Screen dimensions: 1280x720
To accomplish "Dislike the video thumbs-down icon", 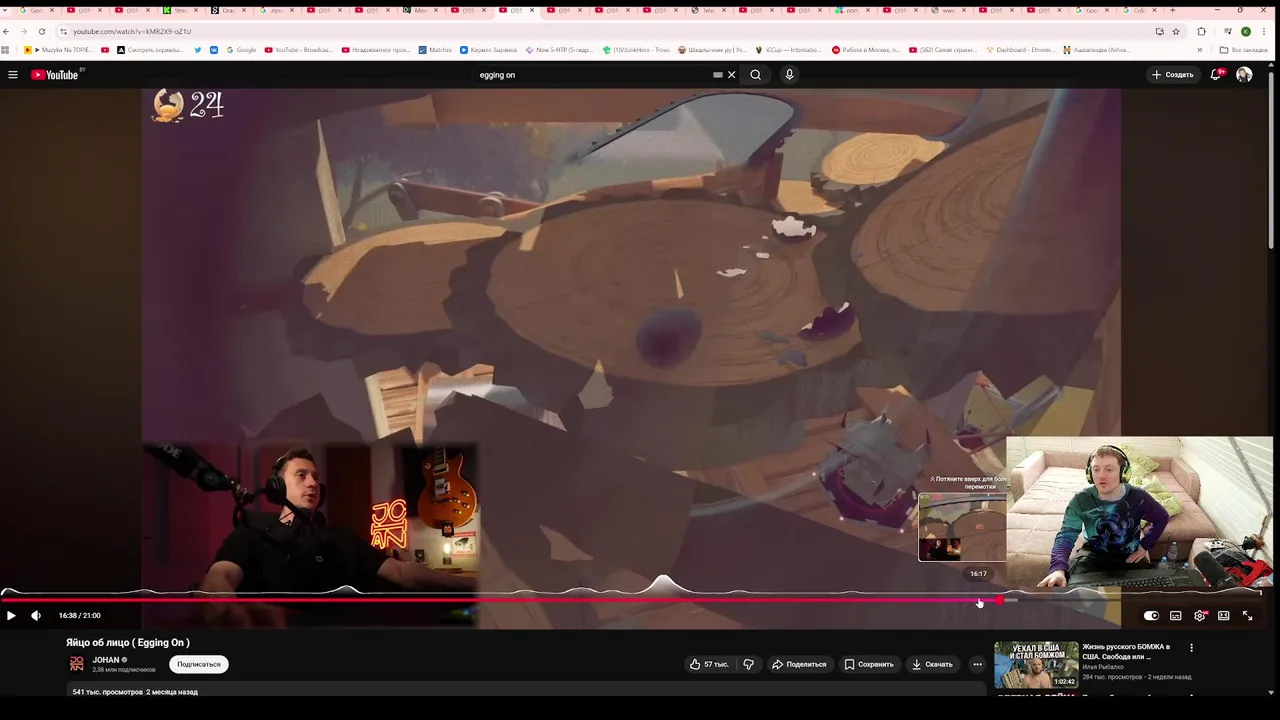I will pos(749,664).
